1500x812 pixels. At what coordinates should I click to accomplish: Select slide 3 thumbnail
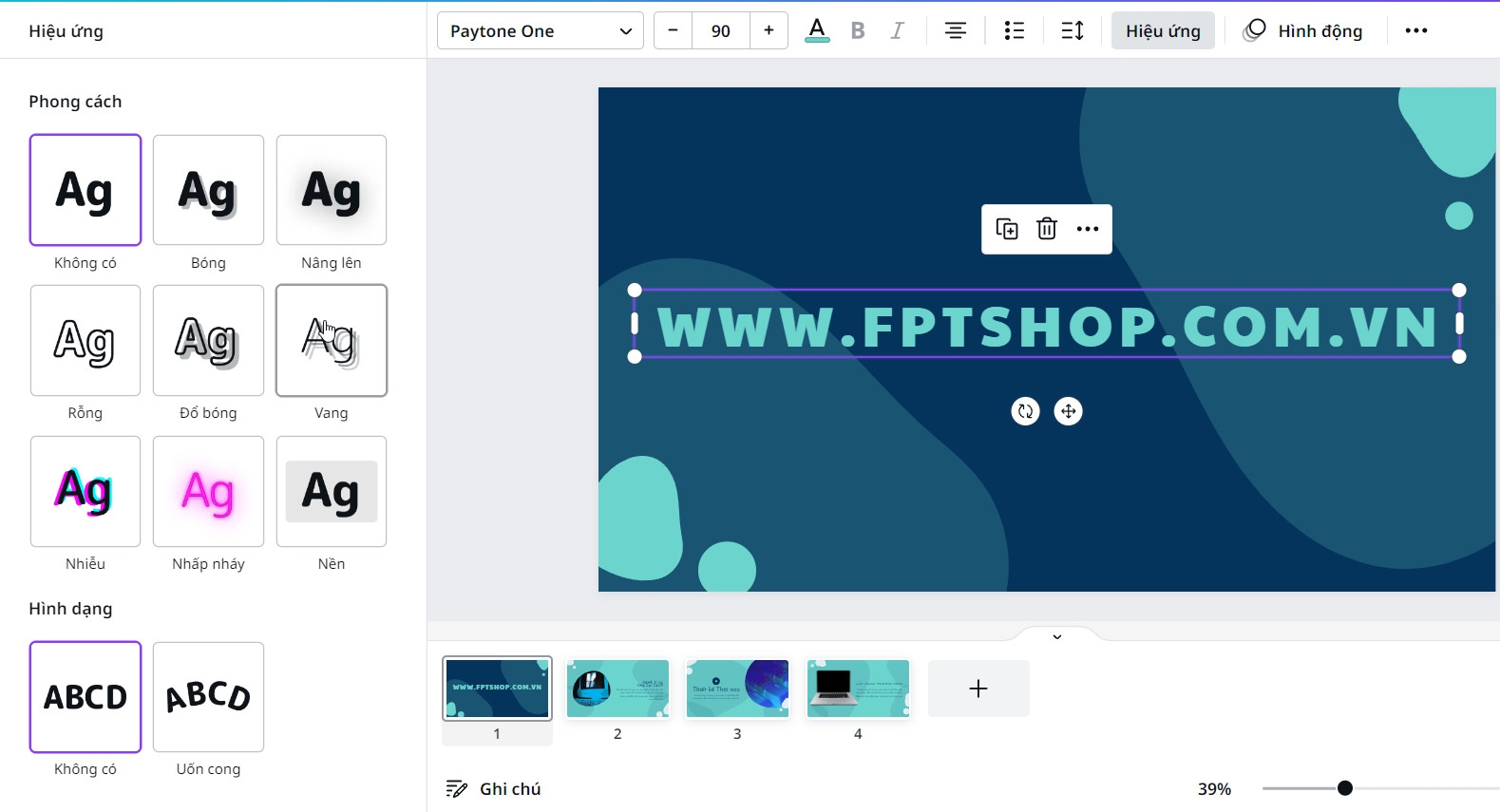click(738, 689)
